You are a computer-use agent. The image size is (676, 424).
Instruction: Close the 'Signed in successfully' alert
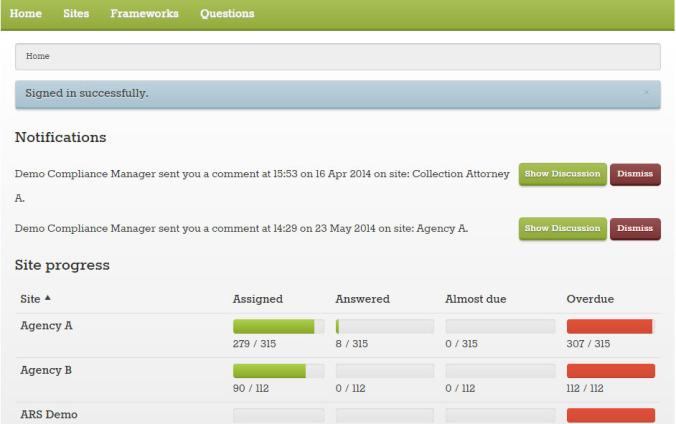646,92
